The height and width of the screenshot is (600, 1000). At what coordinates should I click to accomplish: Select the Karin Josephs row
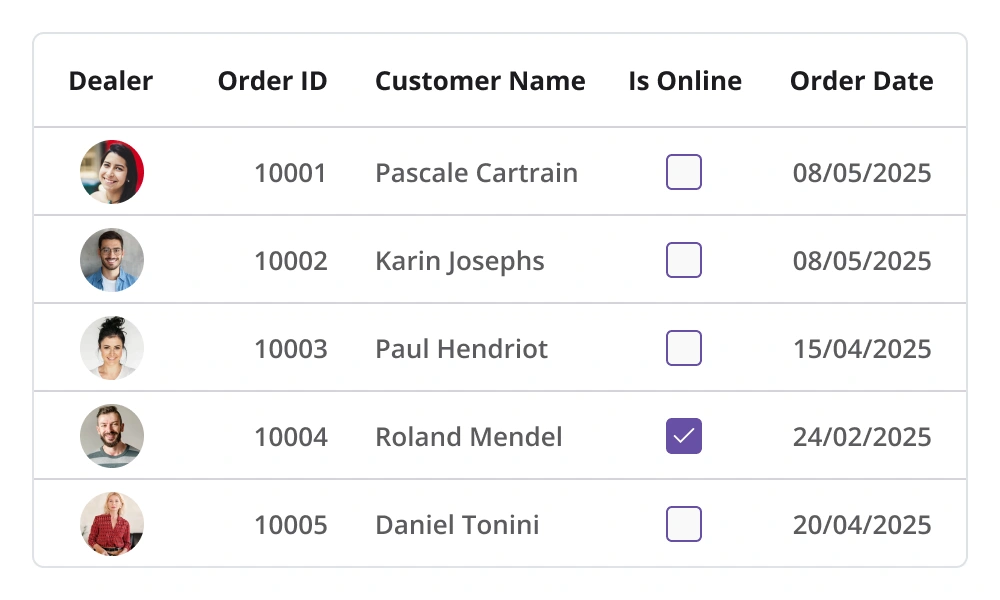coord(459,260)
